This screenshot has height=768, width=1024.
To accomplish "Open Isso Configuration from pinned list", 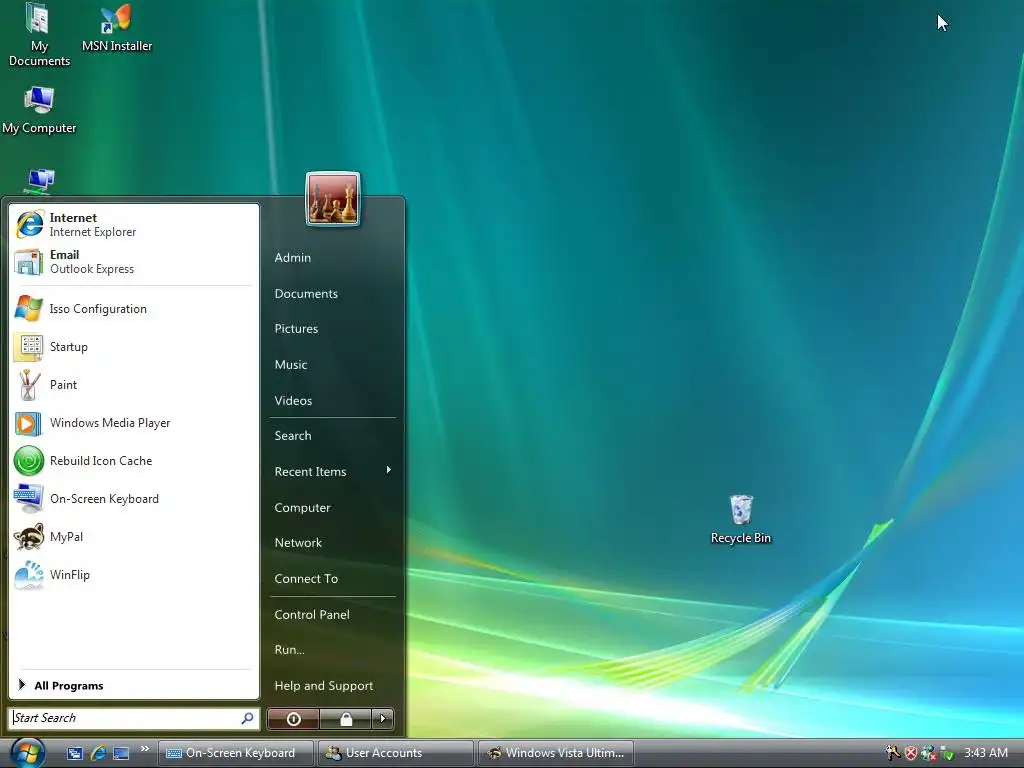I will 134,309.
